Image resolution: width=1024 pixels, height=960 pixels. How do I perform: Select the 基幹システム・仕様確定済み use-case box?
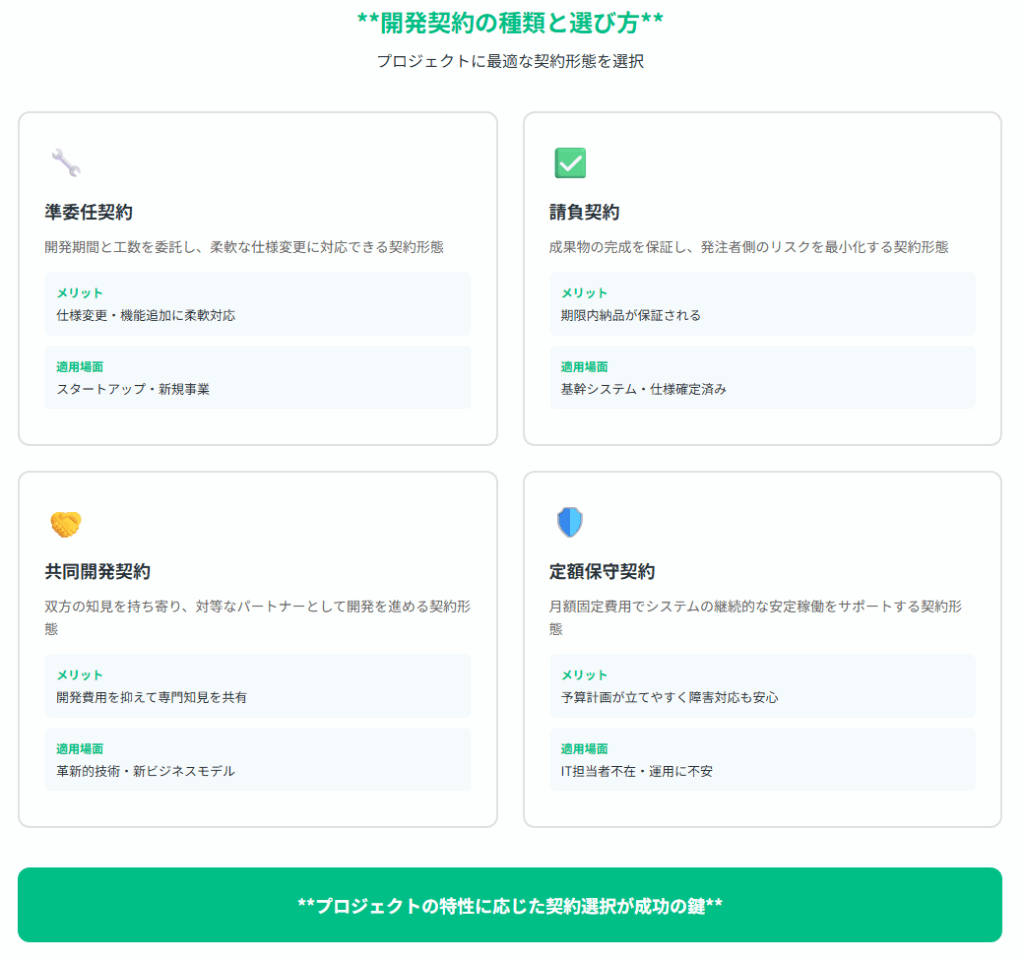(762, 378)
